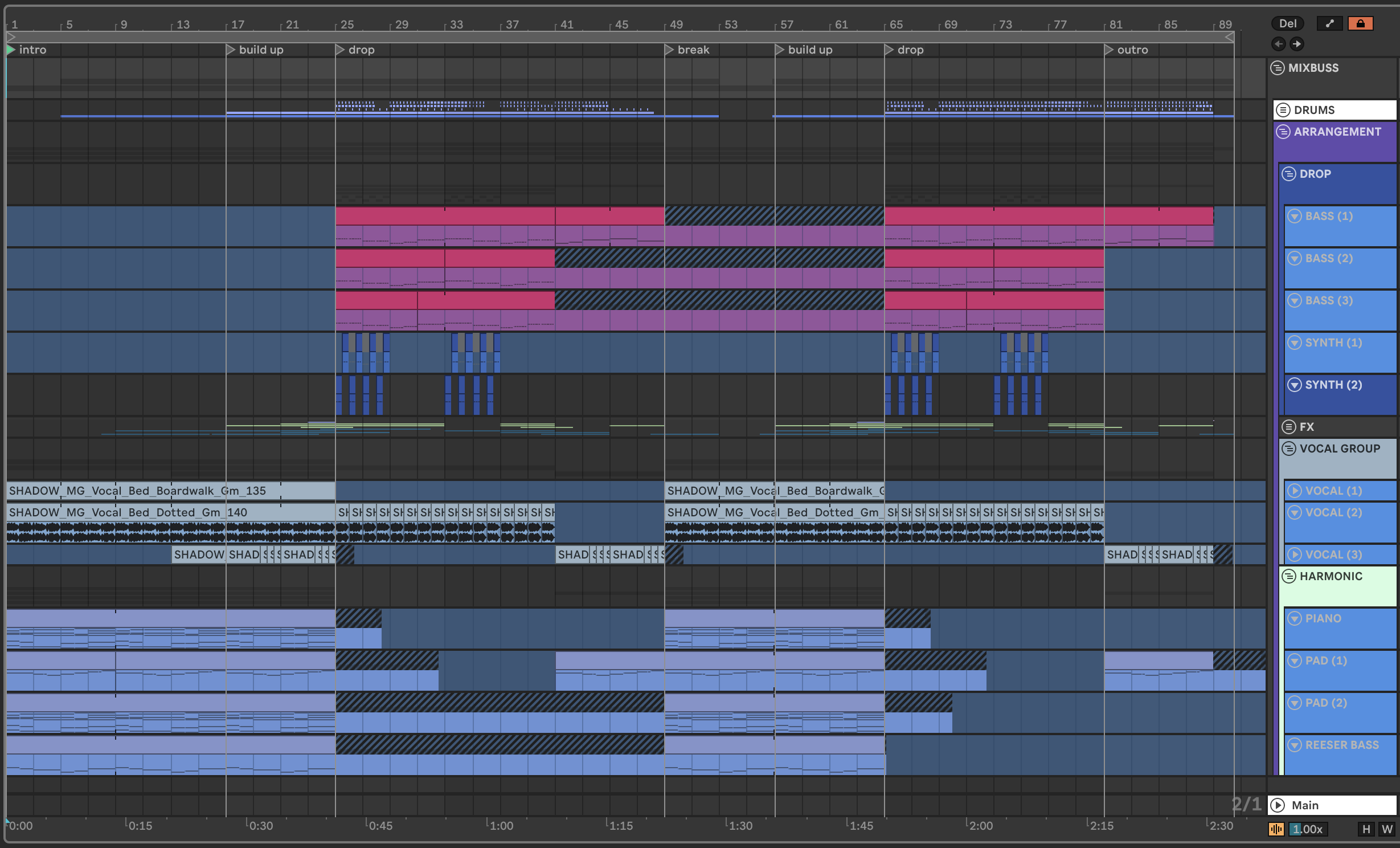Click the Main track play icon
Image resolution: width=1400 pixels, height=848 pixels.
1278,805
